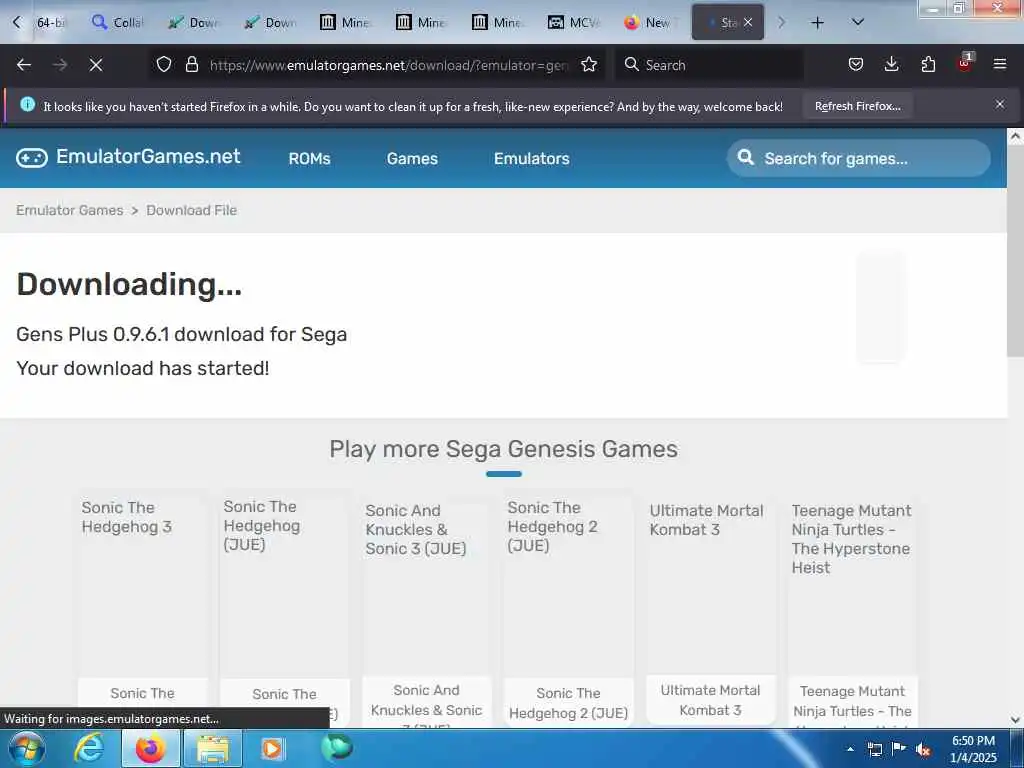Screen dimensions: 1024x768
Task: Show hidden system tray icons arrow
Action: tap(850, 749)
